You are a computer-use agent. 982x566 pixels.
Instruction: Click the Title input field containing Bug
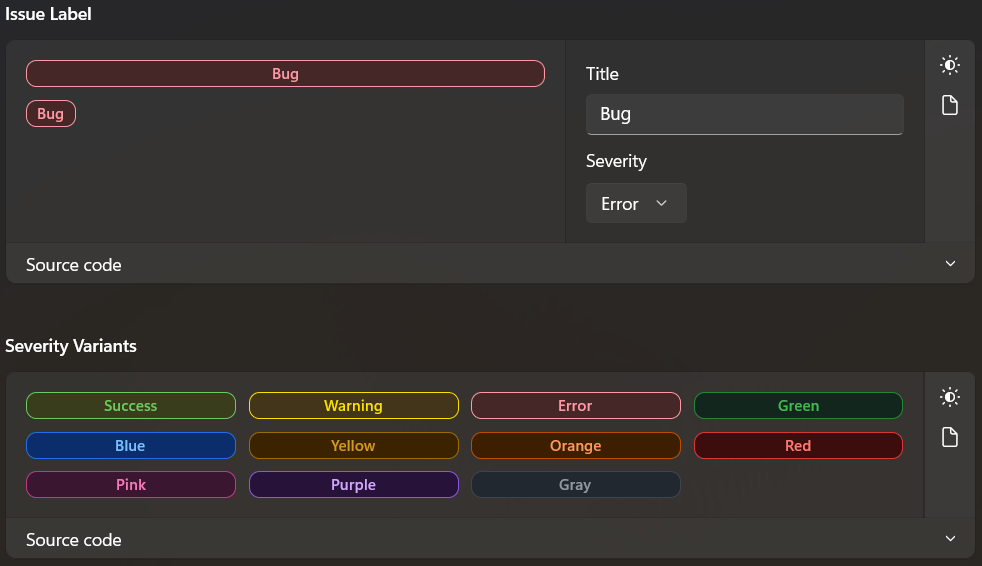click(745, 114)
